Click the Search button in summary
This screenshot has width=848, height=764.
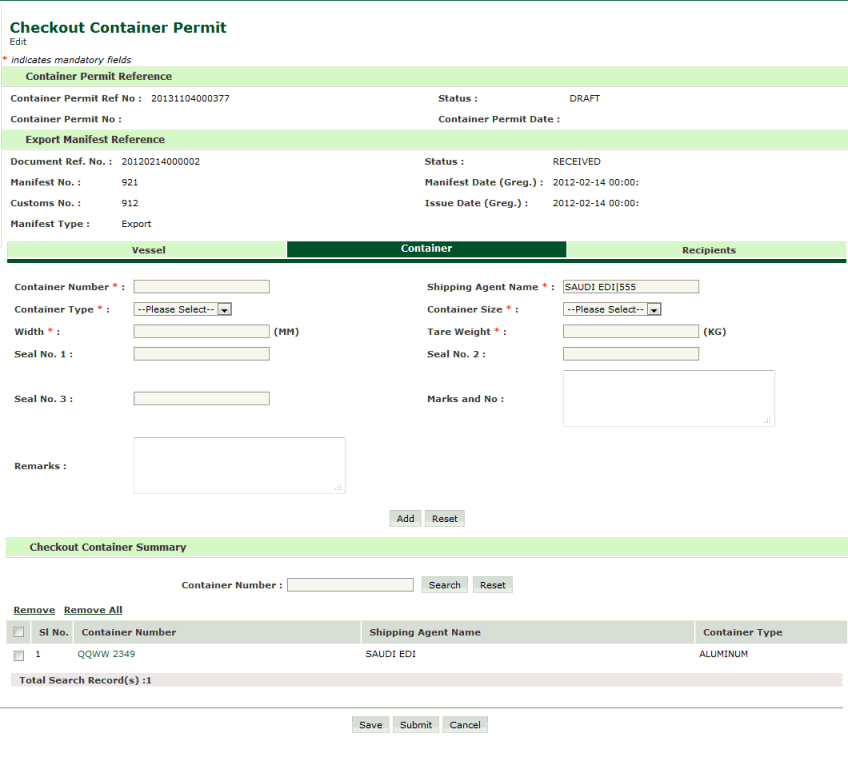444,585
